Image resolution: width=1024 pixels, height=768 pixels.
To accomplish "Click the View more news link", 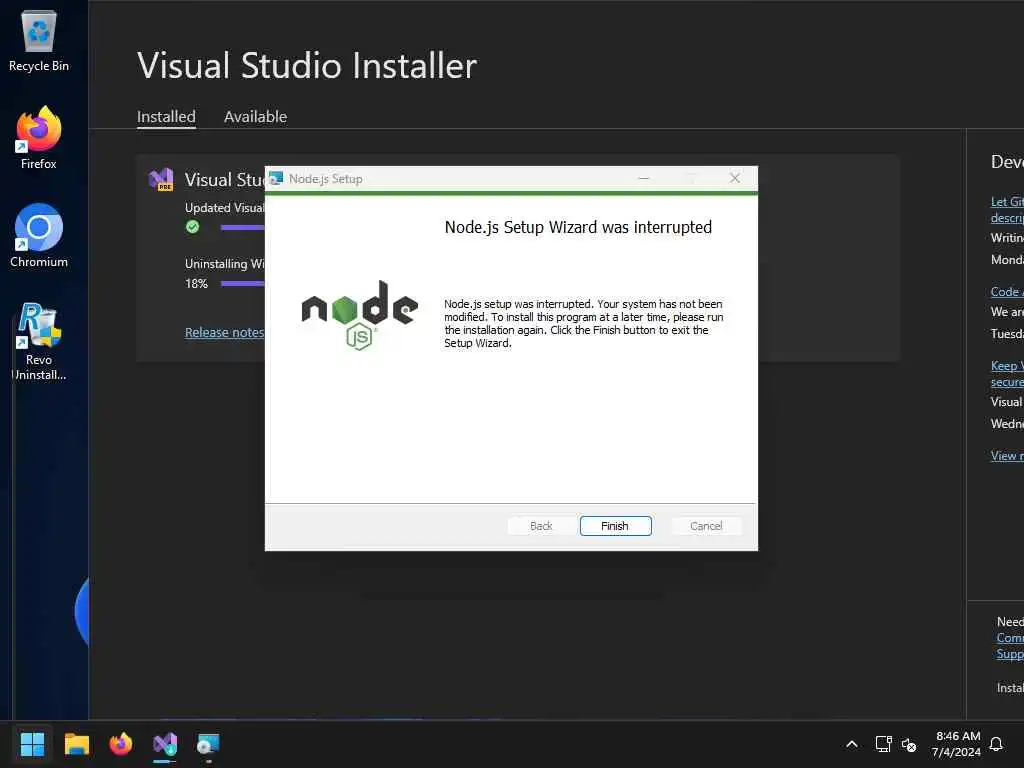I will (x=1007, y=456).
